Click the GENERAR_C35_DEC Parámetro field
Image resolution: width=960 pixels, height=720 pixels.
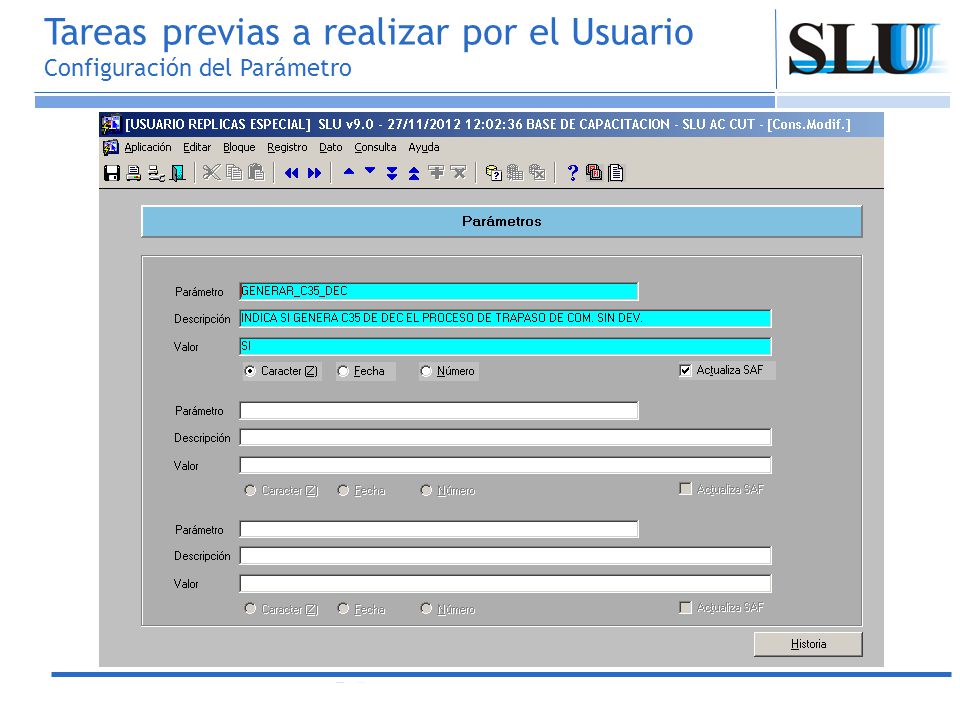[439, 291]
